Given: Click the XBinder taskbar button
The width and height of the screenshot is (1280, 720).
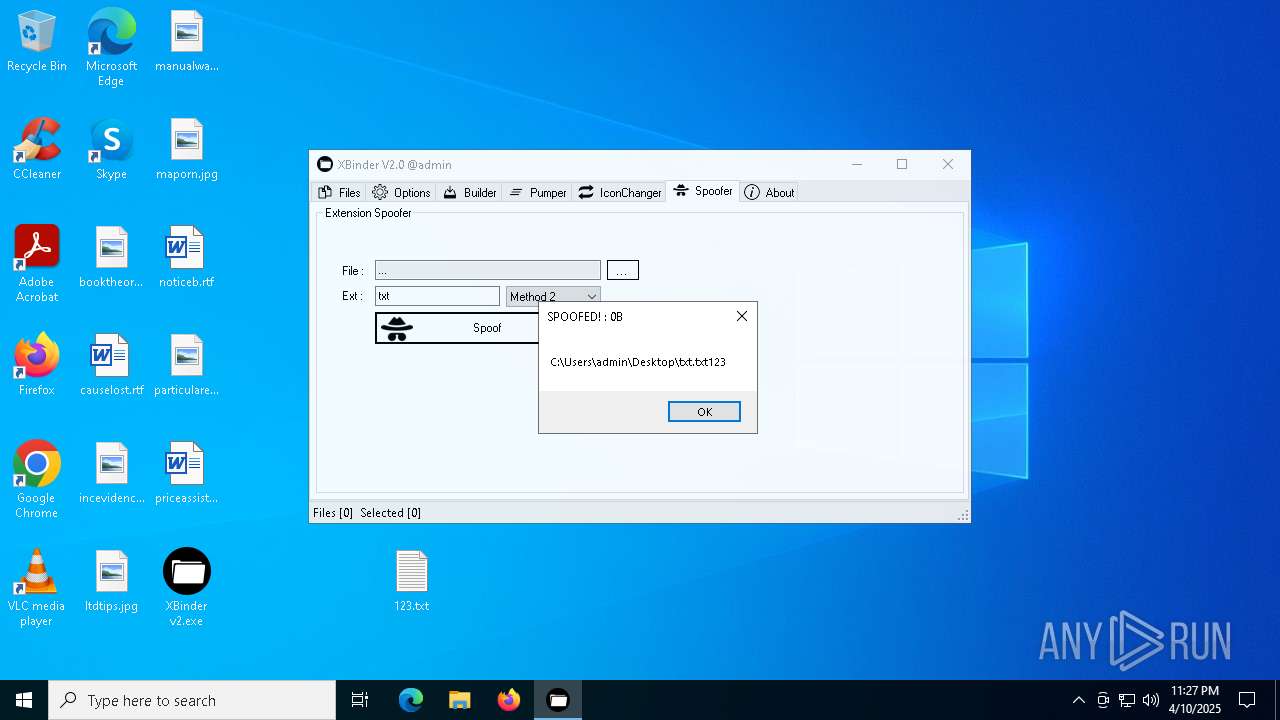Looking at the screenshot, I should coord(558,700).
